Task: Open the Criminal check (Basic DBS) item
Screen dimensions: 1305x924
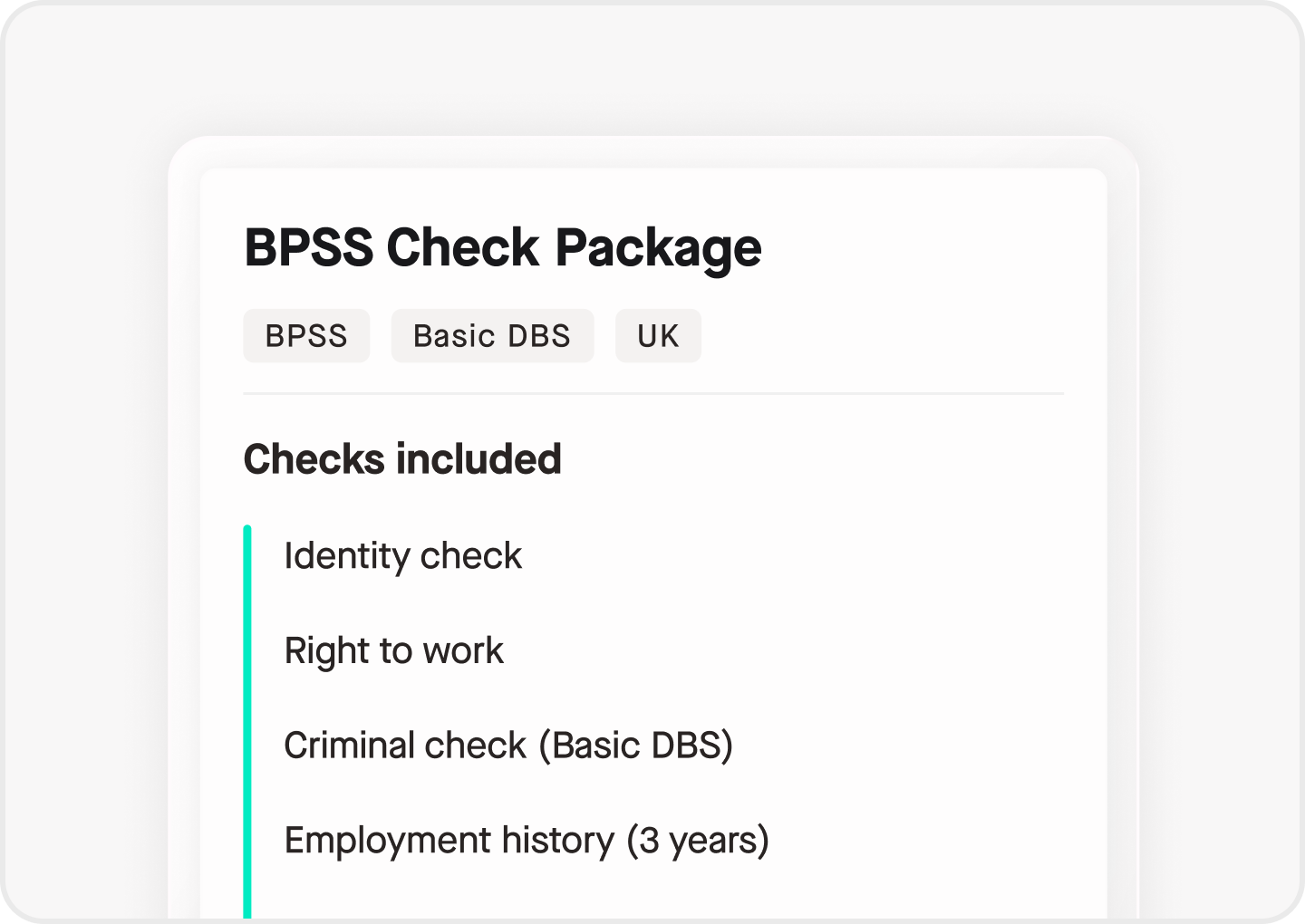Action: point(508,746)
